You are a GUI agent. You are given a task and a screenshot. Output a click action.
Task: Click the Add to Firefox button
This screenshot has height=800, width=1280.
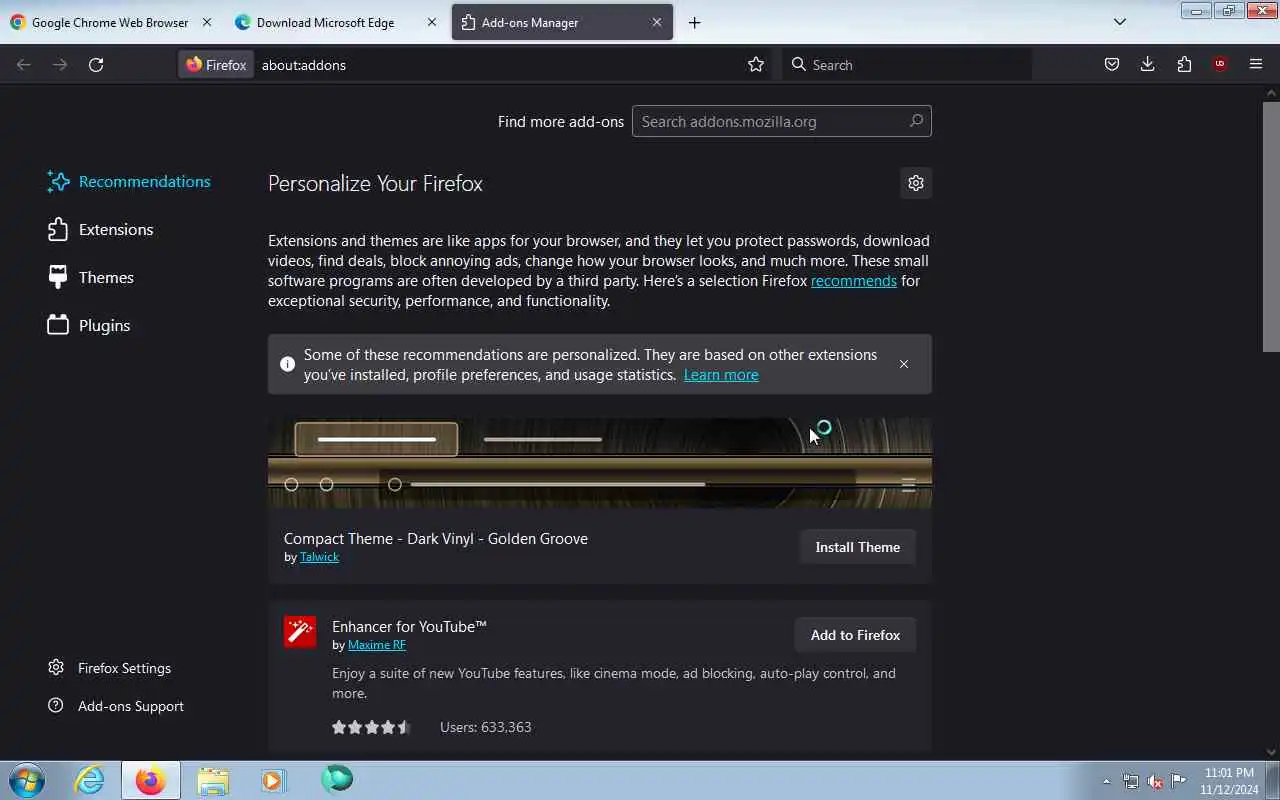click(x=855, y=635)
